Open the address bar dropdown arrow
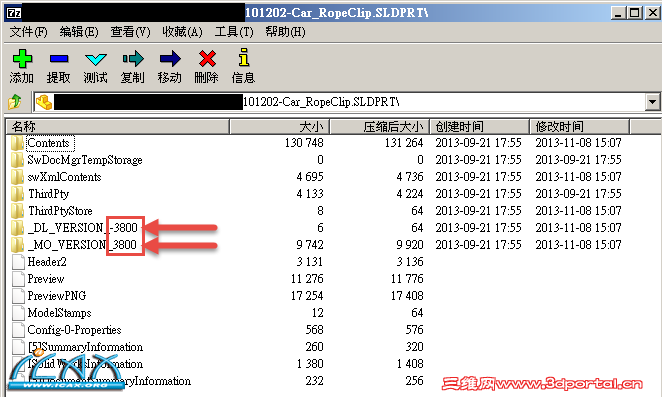This screenshot has width=662, height=397. tap(652, 102)
